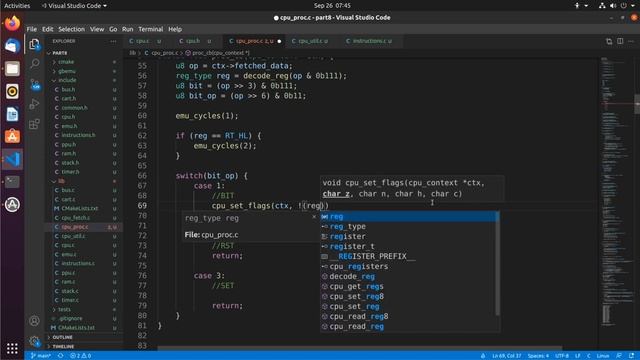
Task: Expand the TIMELINE section
Action: click(63, 346)
